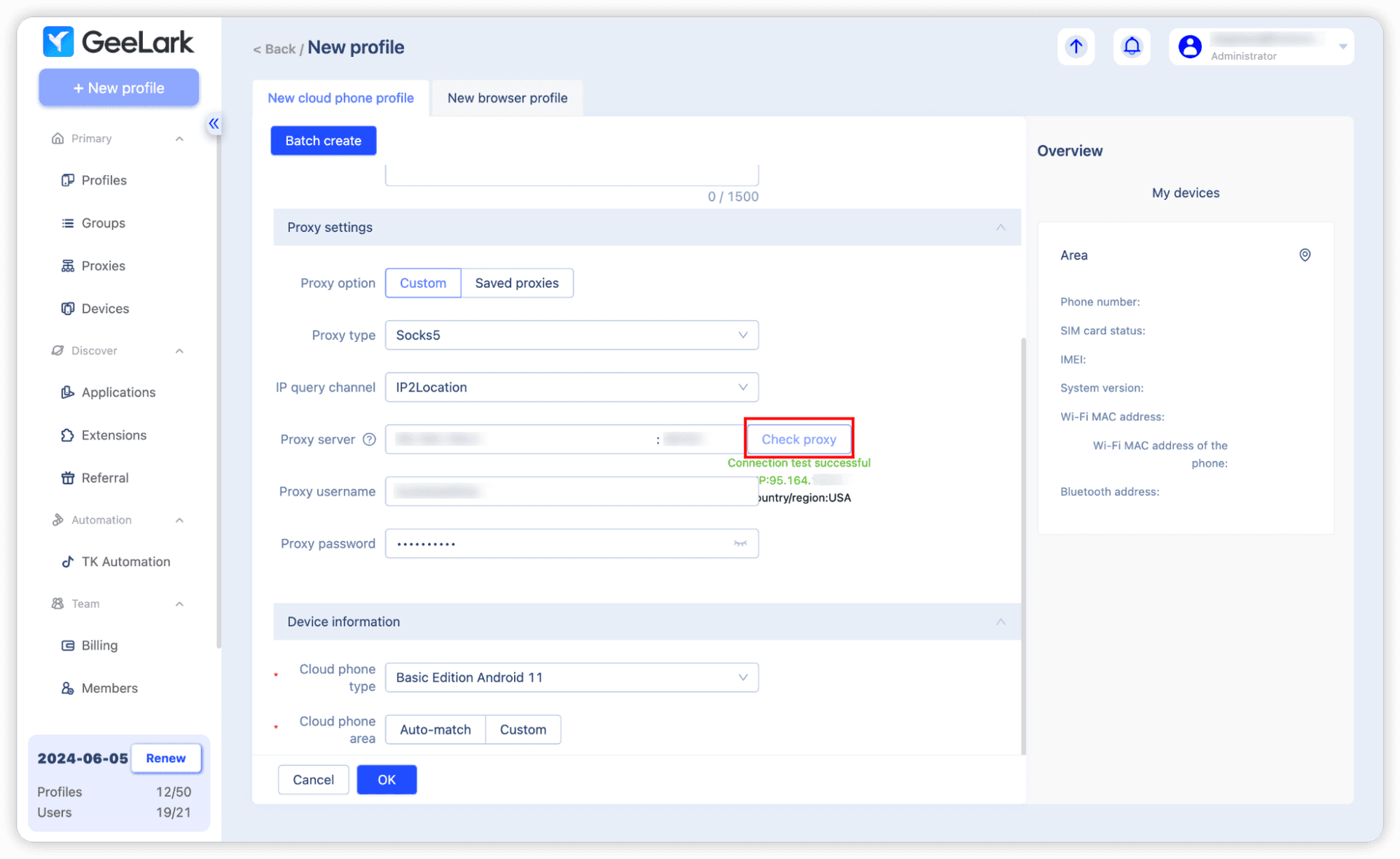1400x859 pixels.
Task: Click the Referral menu item
Action: pyautogui.click(x=105, y=478)
